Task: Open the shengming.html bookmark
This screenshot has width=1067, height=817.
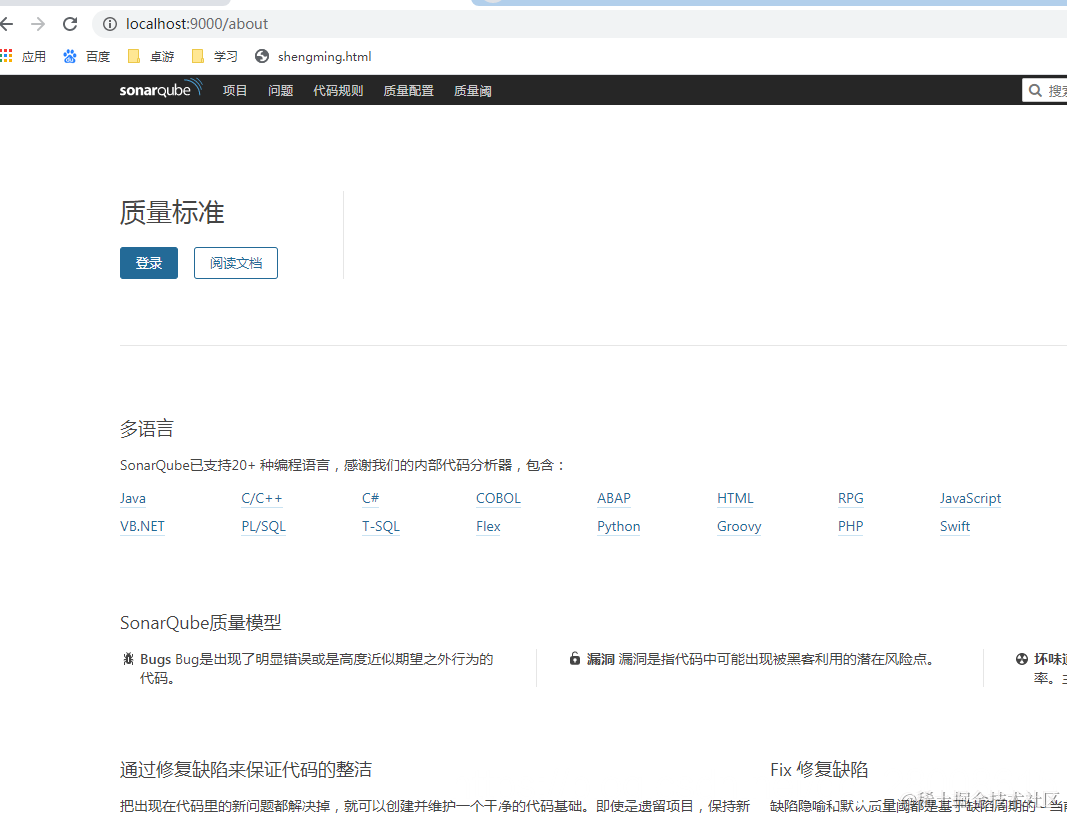Action: click(x=313, y=56)
